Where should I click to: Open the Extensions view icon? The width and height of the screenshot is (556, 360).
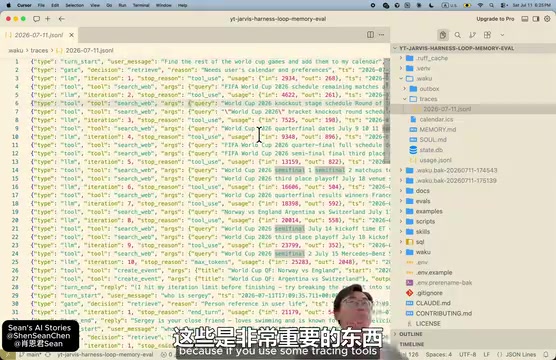487,35
